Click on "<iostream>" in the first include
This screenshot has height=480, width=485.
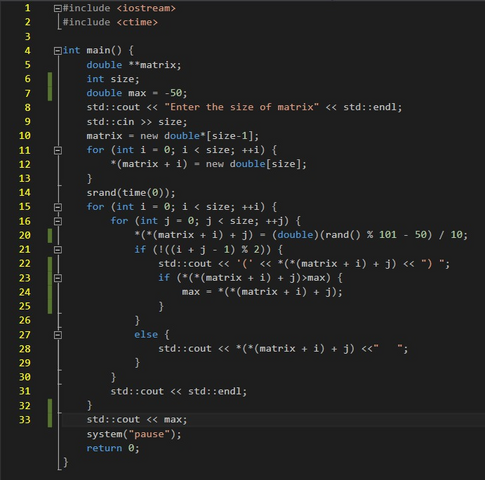(x=146, y=8)
